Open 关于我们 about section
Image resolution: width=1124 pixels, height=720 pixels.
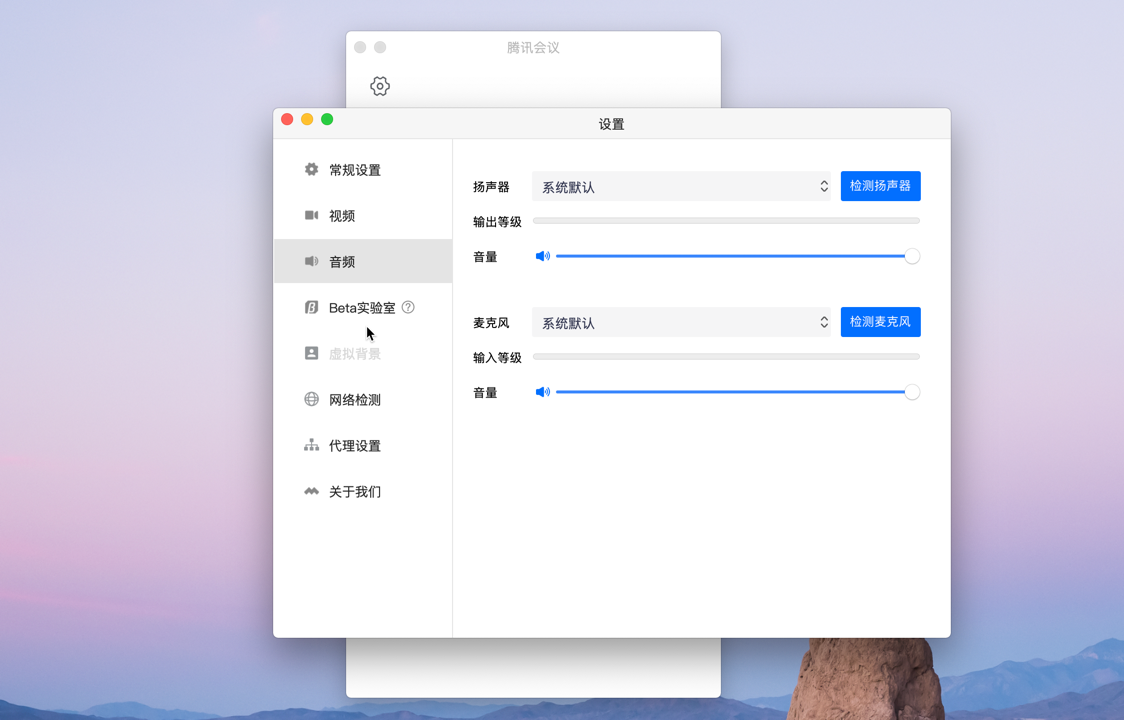pos(363,491)
